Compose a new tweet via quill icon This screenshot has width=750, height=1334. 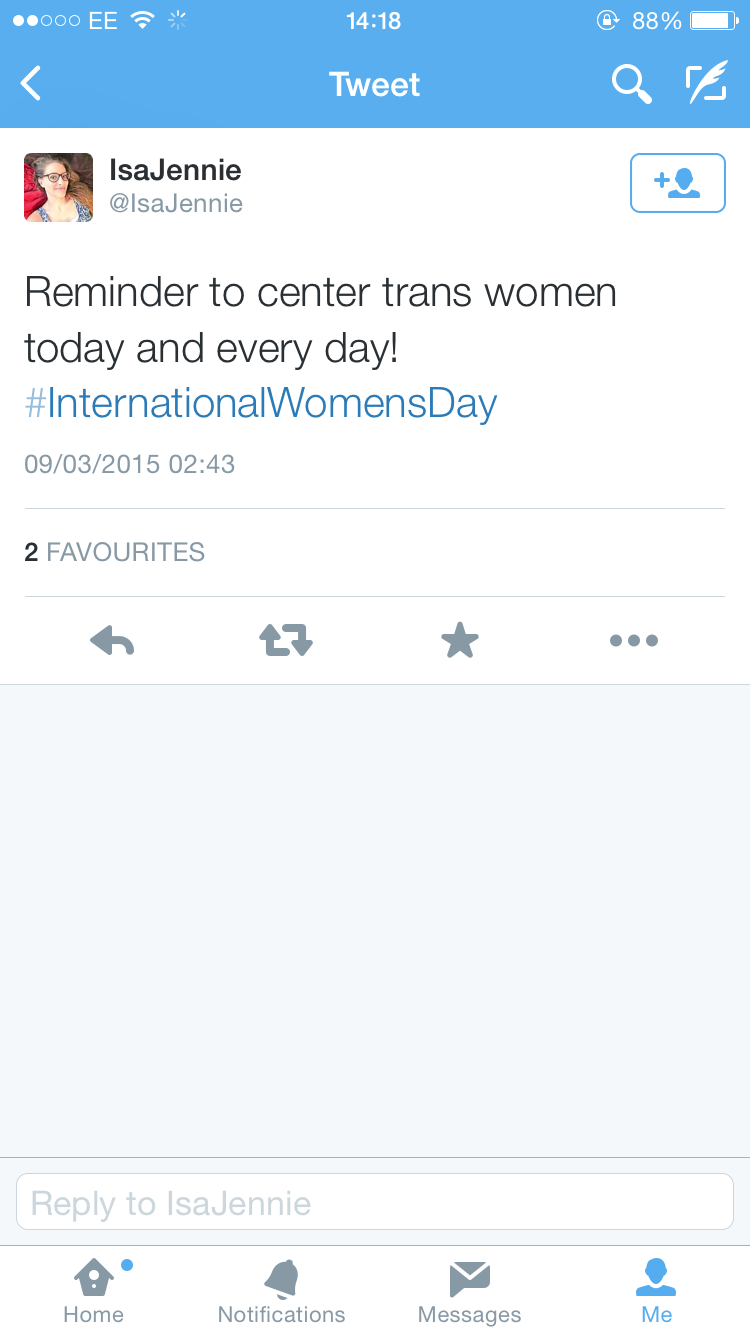click(706, 84)
